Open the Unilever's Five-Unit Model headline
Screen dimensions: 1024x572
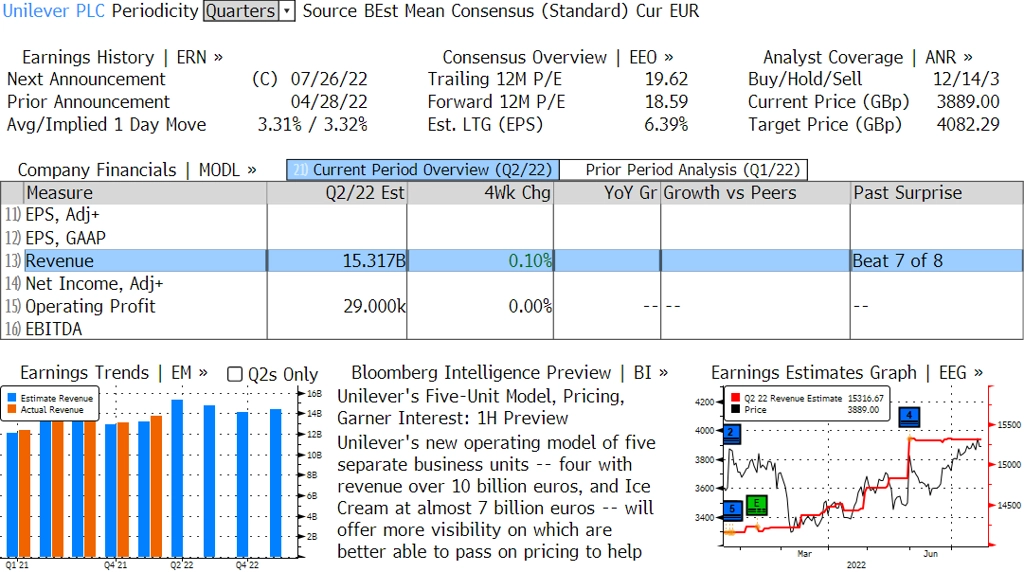coord(481,407)
